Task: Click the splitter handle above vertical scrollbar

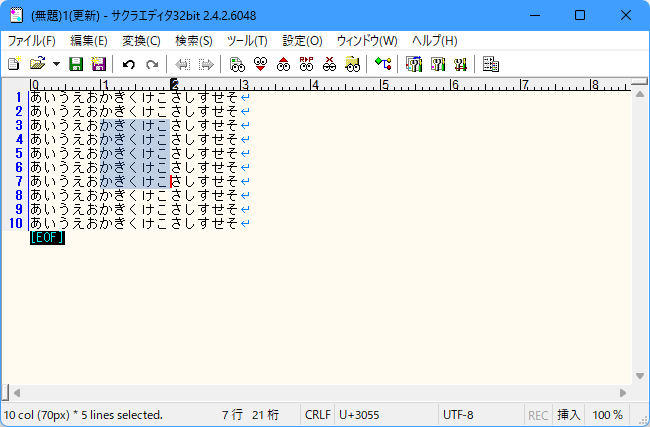Action: [640, 81]
